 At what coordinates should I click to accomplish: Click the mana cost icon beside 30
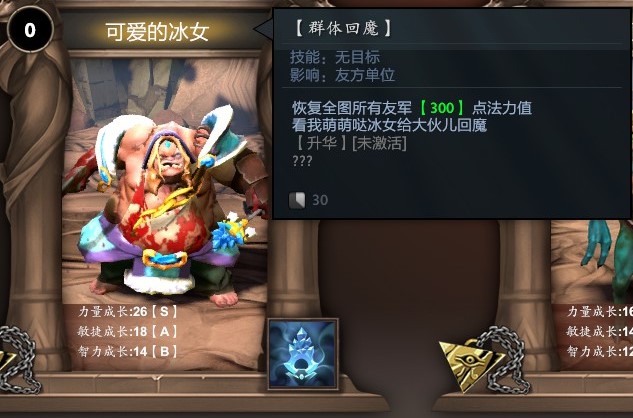(297, 200)
